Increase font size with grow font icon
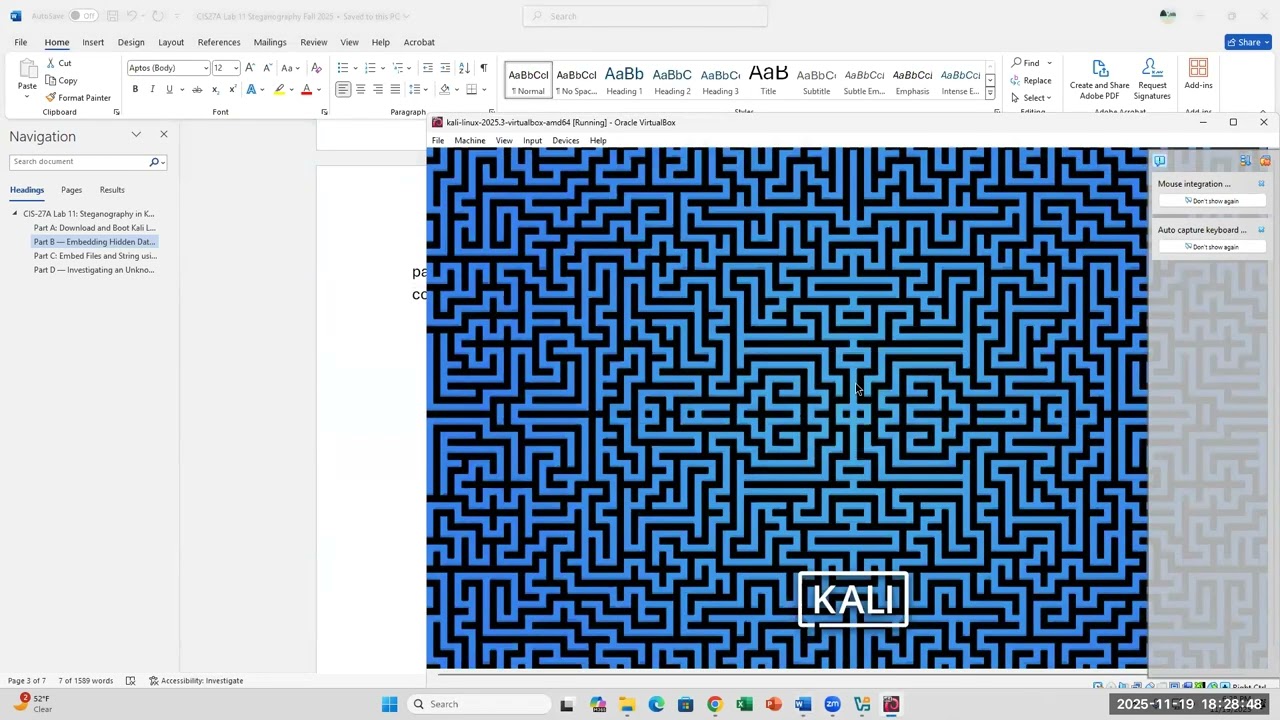 250,67
